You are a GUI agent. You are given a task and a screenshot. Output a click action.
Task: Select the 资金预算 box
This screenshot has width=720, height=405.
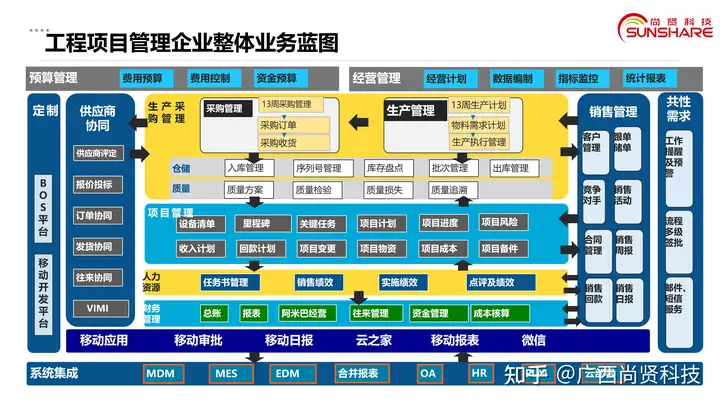pyautogui.click(x=280, y=79)
